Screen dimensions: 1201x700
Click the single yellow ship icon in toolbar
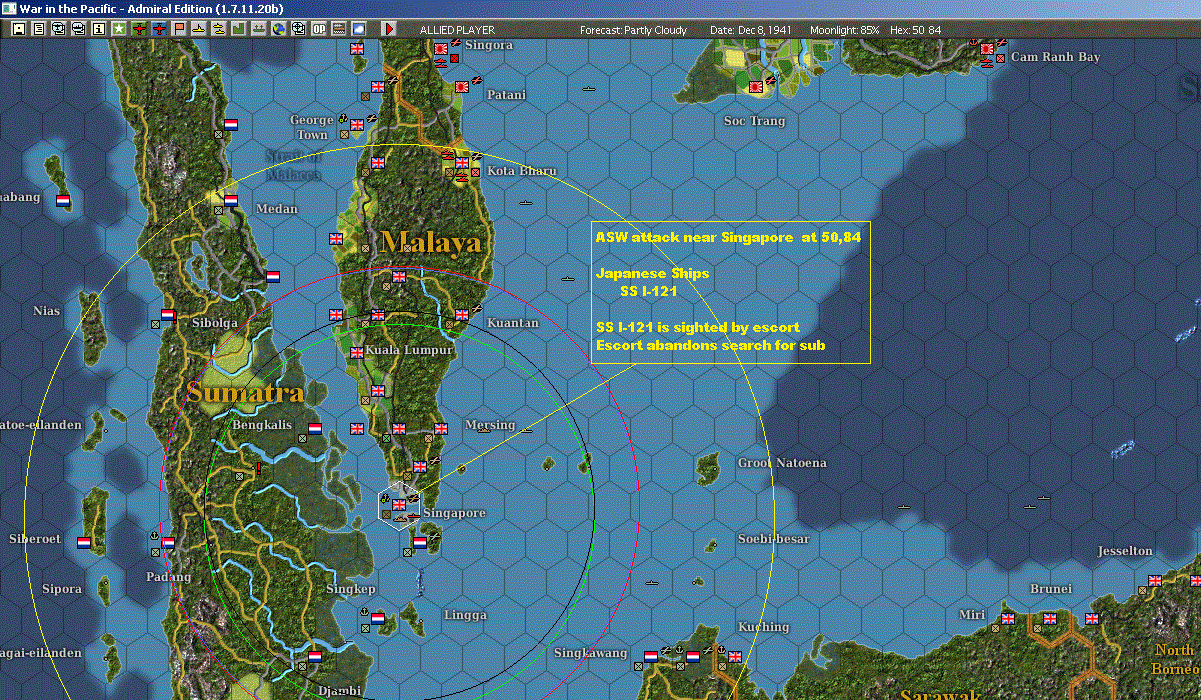tap(199, 29)
